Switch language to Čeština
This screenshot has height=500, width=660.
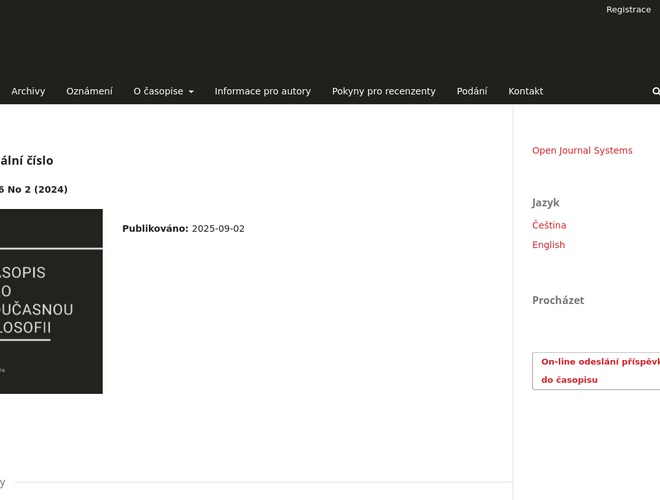tap(548, 226)
